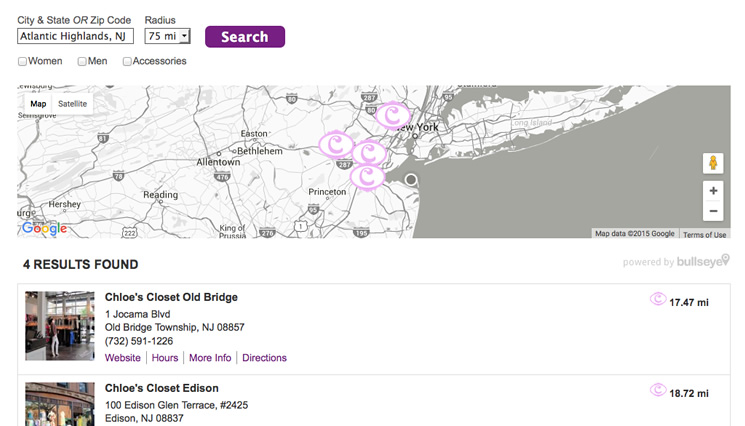Image resolution: width=745 pixels, height=426 pixels.
Task: Open More Info for Old Bridge store
Action: click(x=210, y=358)
